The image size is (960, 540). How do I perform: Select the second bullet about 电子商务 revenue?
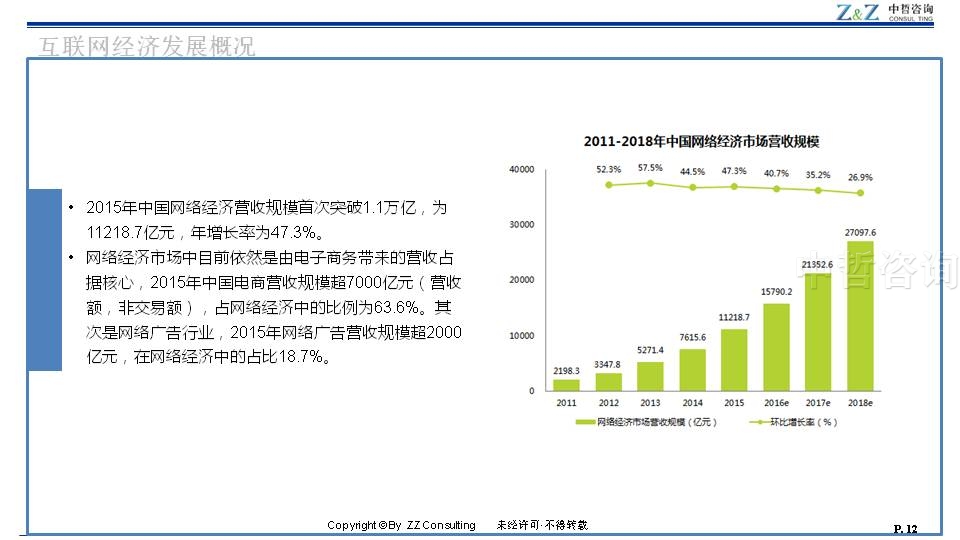tap(273, 307)
